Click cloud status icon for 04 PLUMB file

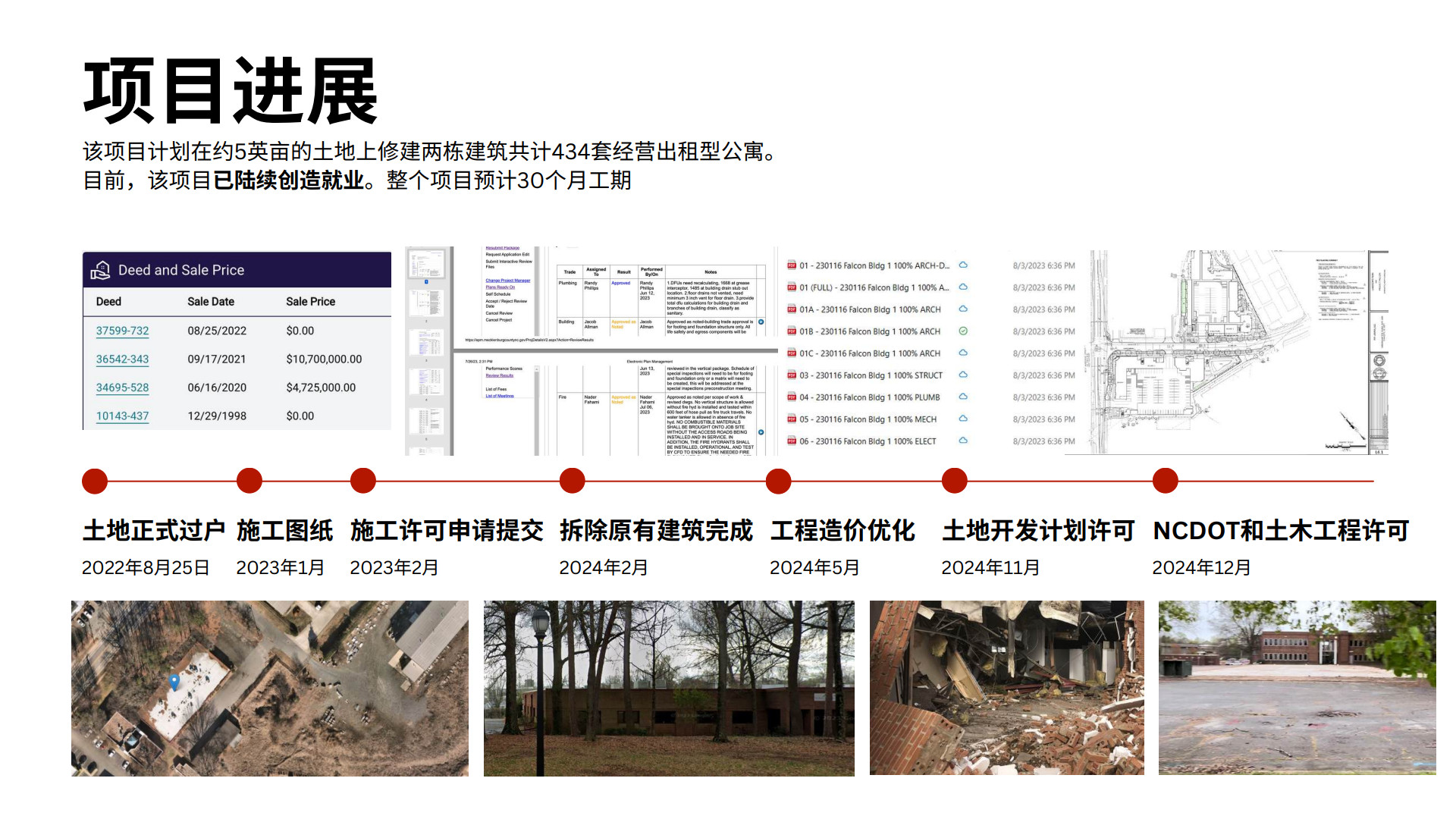[963, 397]
